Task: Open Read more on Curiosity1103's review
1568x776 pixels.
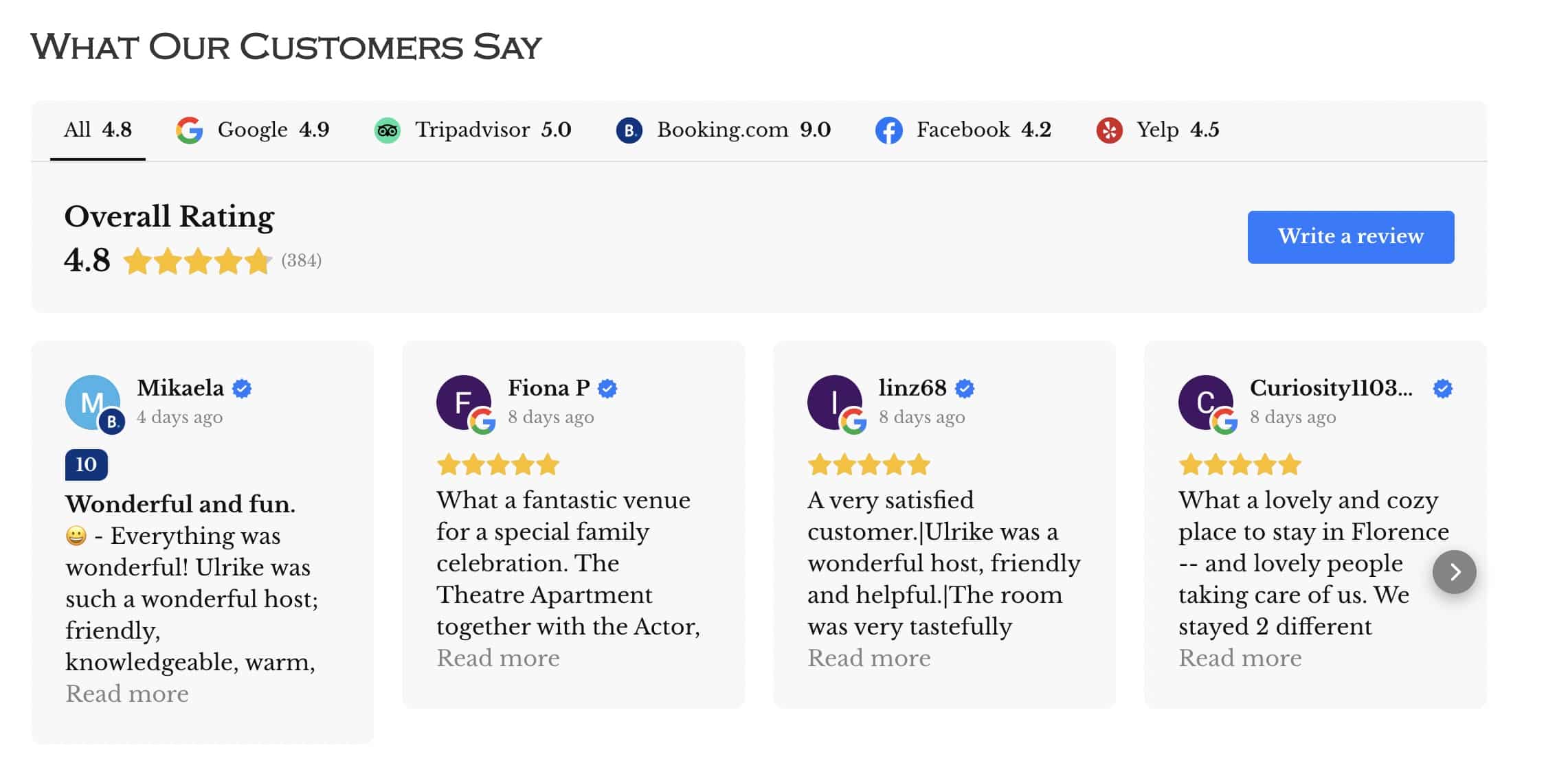Action: pos(1240,658)
